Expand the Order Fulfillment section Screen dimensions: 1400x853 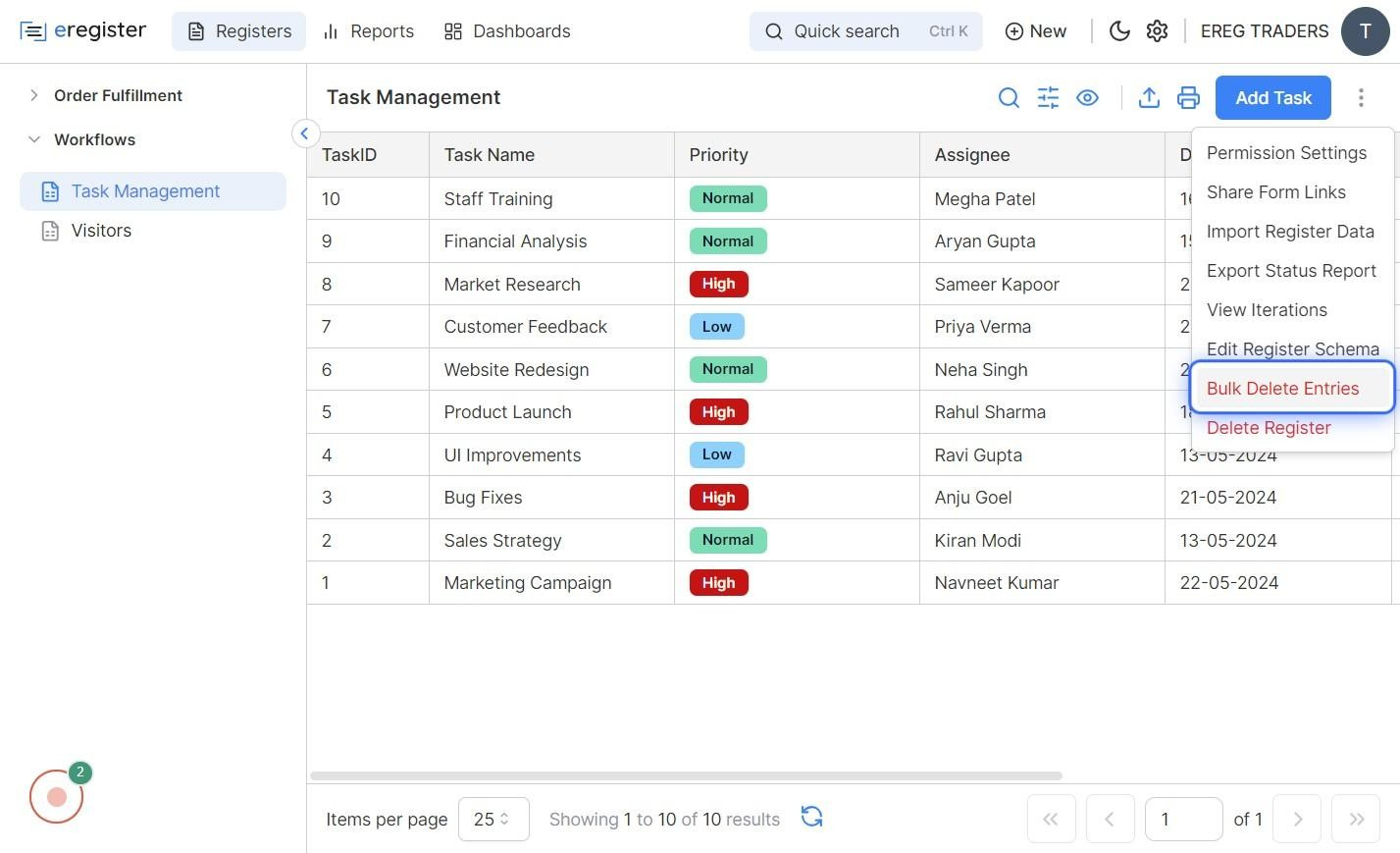[x=34, y=95]
